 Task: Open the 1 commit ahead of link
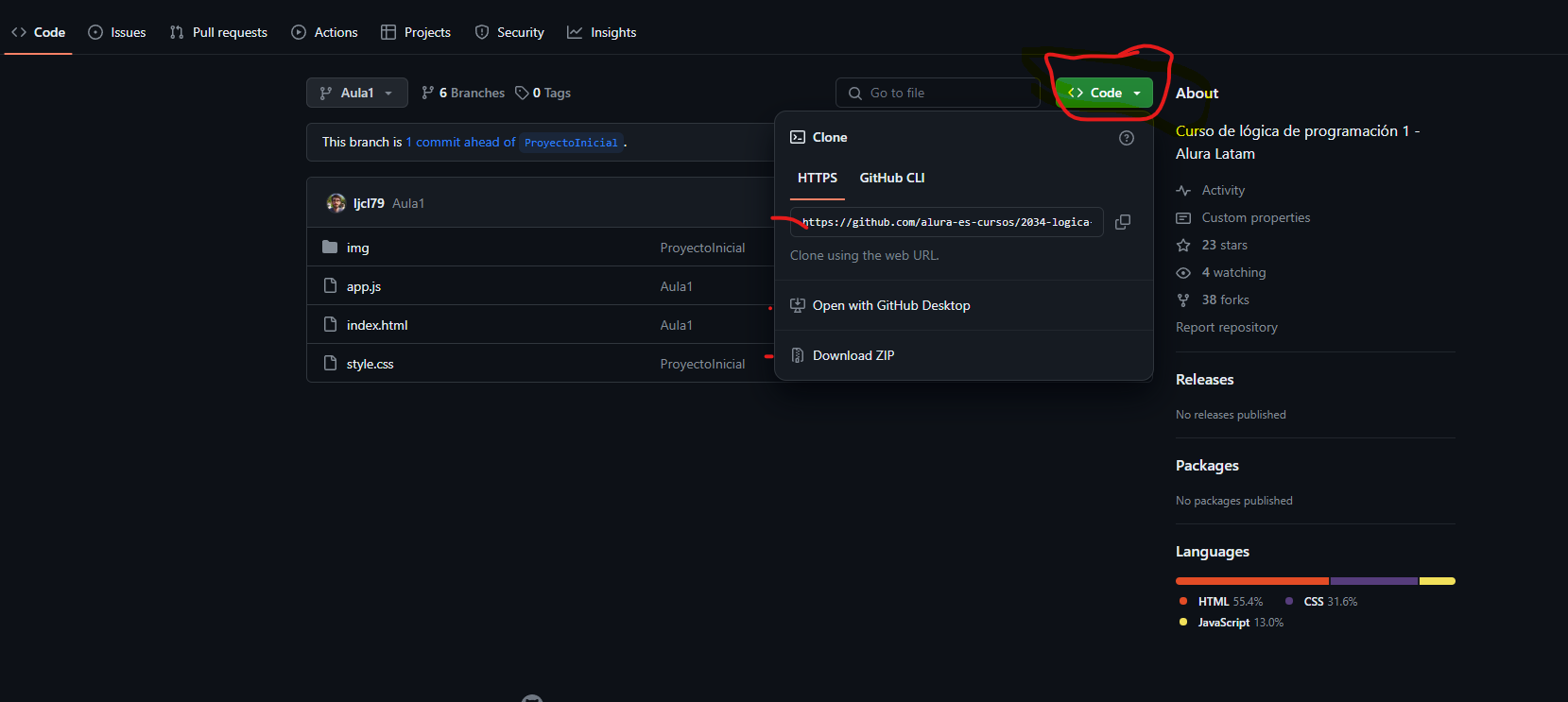click(461, 142)
